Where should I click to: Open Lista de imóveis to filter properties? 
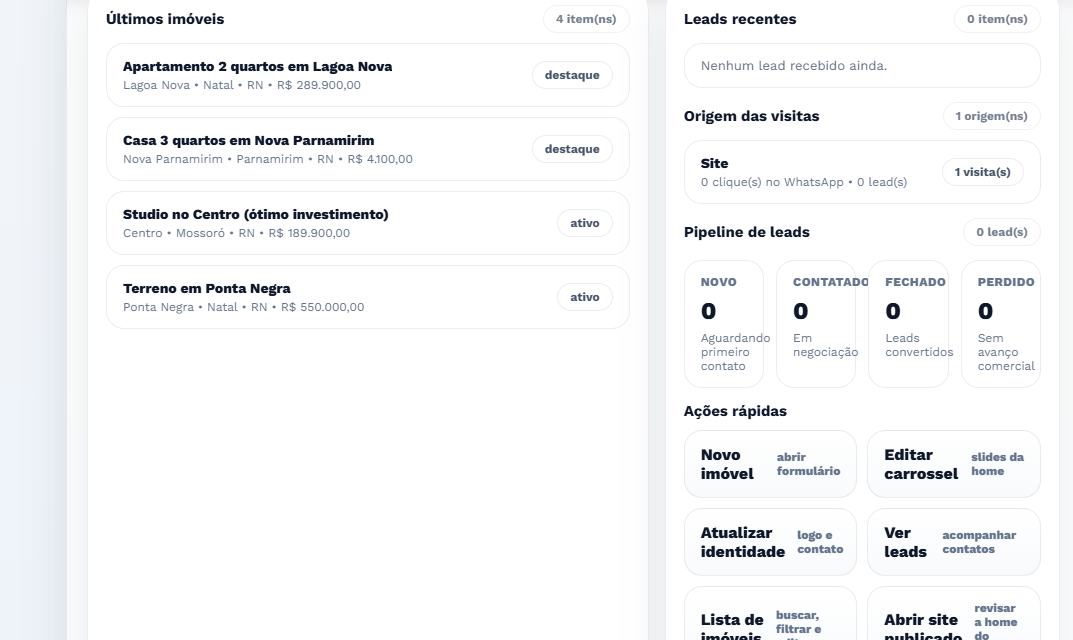(769, 618)
